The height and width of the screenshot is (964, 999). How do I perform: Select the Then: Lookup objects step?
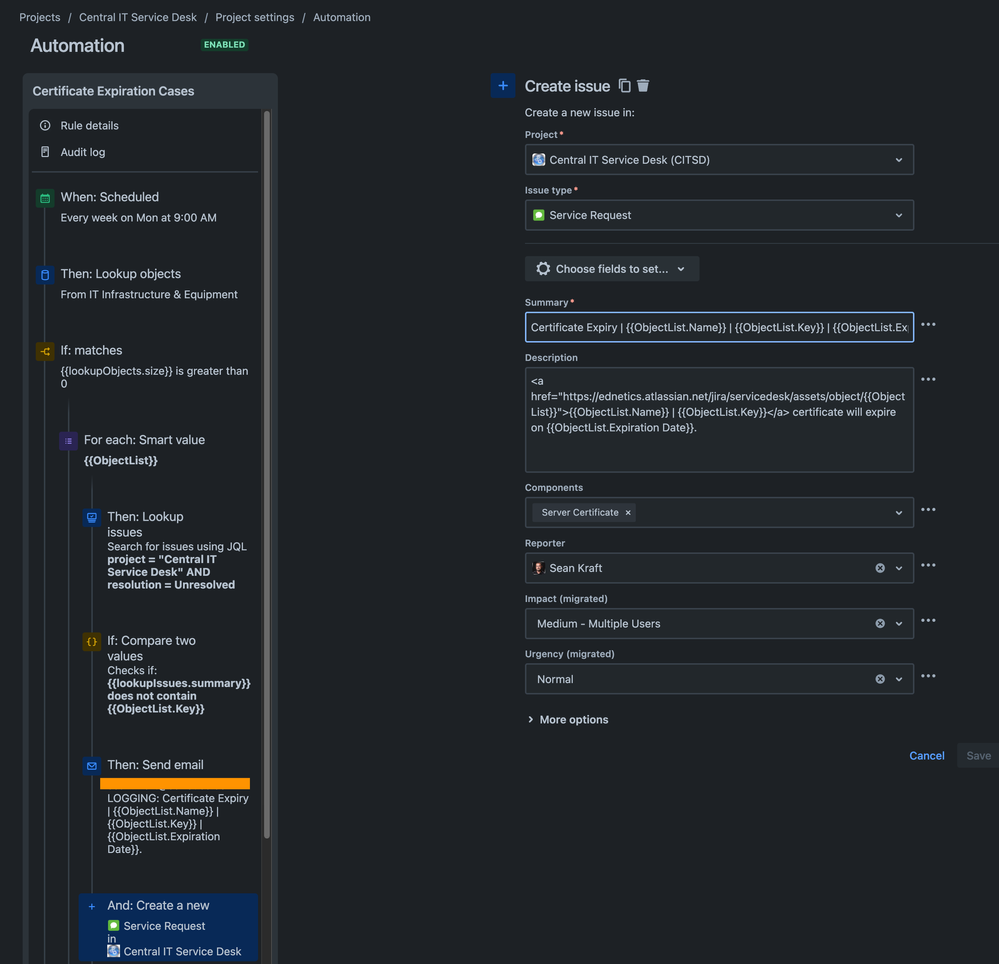(x=147, y=284)
